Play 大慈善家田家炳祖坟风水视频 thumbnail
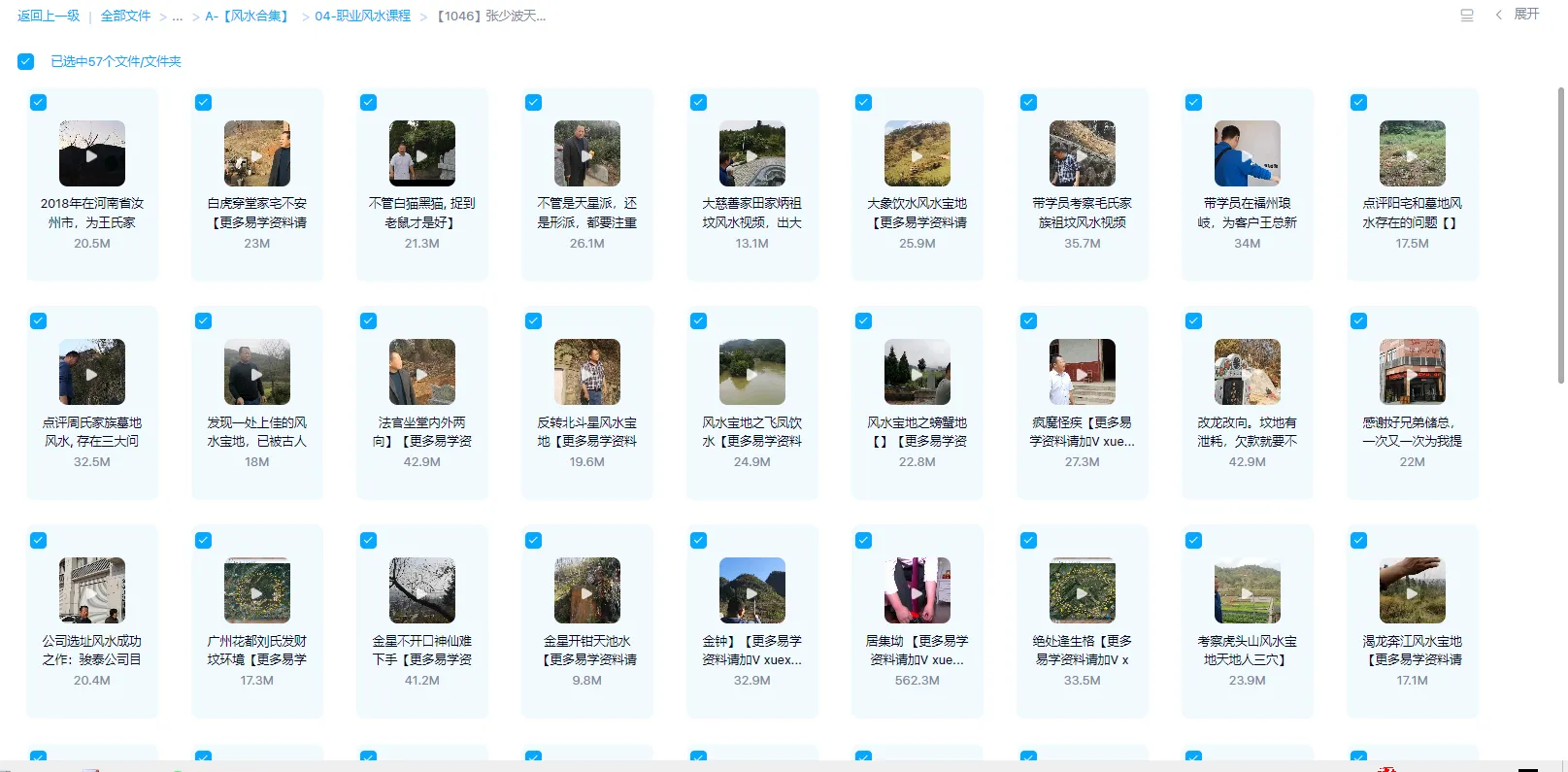 (x=752, y=153)
